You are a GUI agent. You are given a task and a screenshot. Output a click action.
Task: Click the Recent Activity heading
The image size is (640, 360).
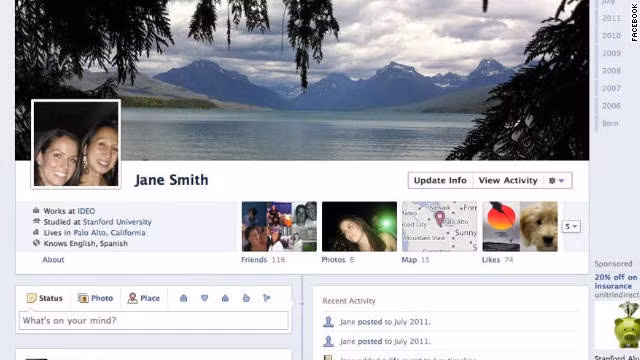pyautogui.click(x=349, y=301)
